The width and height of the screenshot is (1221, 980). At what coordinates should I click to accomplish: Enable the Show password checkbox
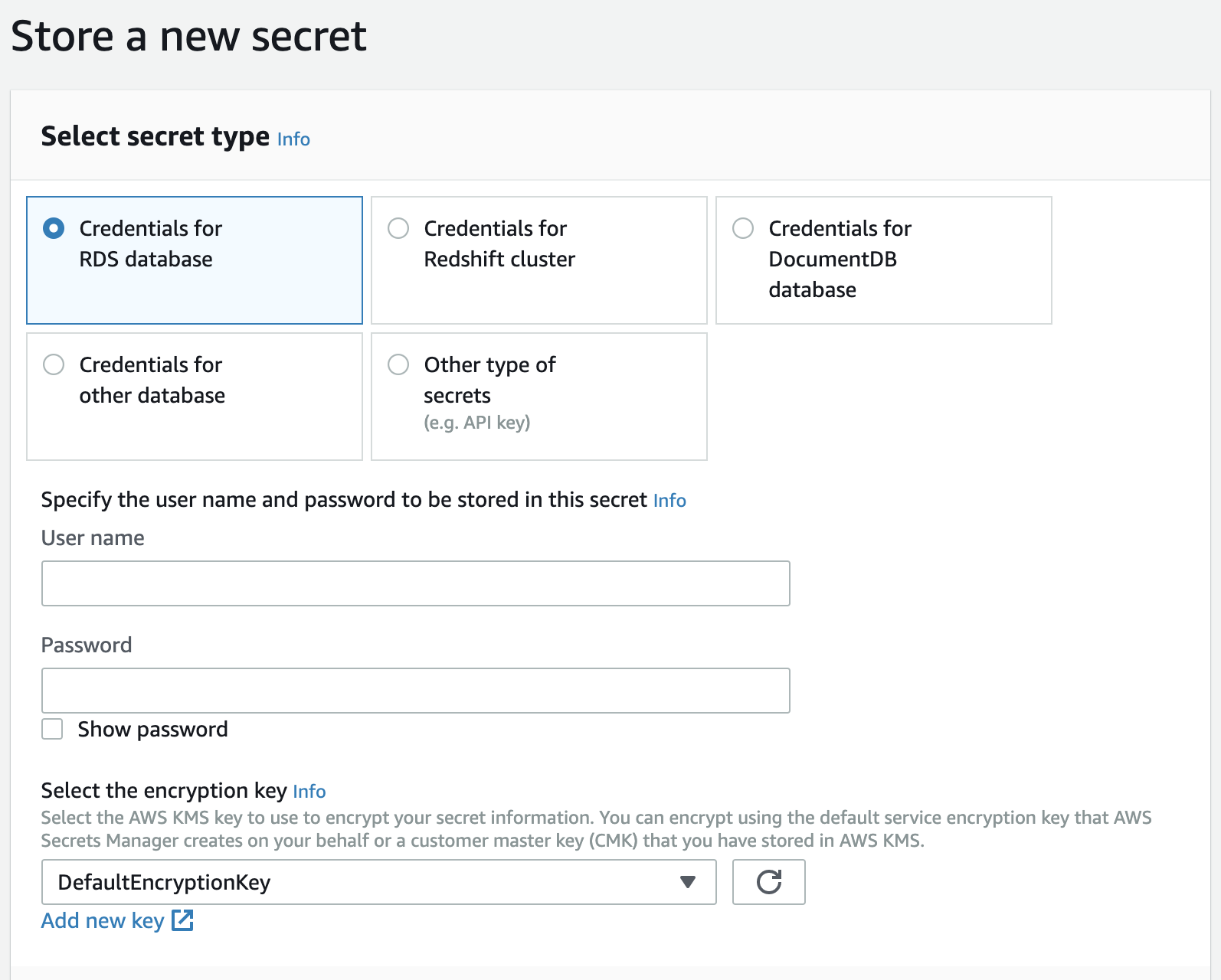52,729
